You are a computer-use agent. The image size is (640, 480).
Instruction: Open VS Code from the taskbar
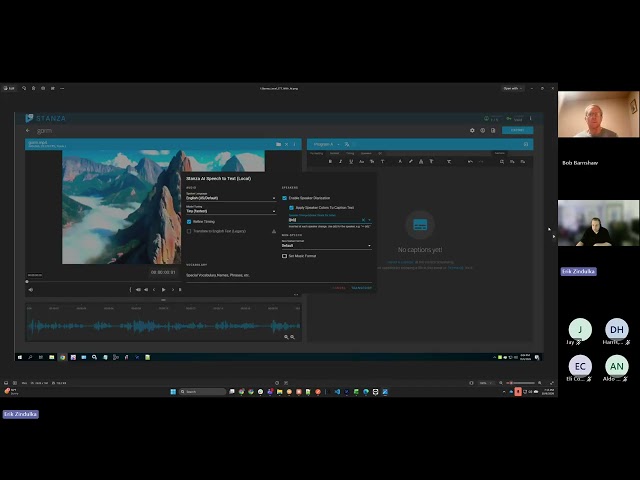click(337, 392)
